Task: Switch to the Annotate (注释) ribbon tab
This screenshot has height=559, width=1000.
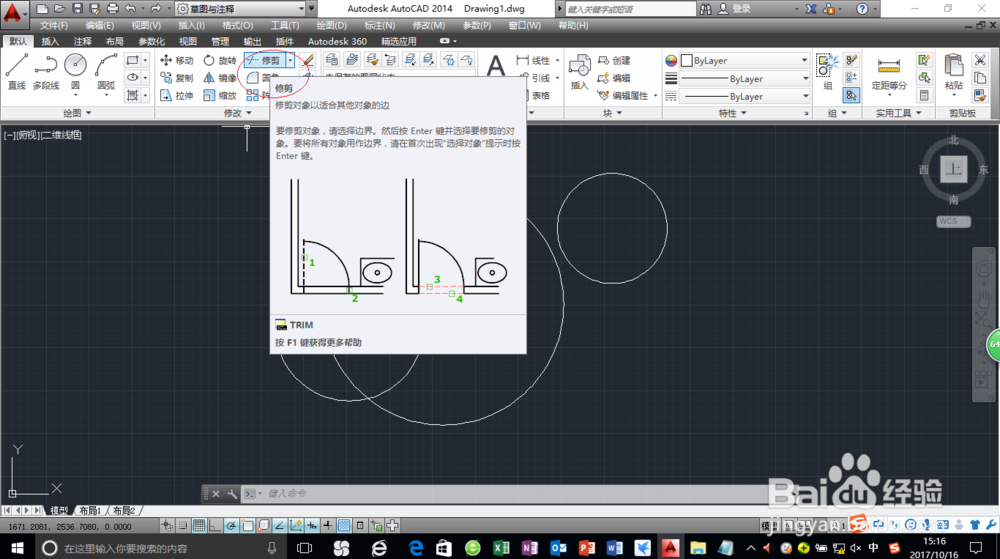Action: (x=82, y=41)
